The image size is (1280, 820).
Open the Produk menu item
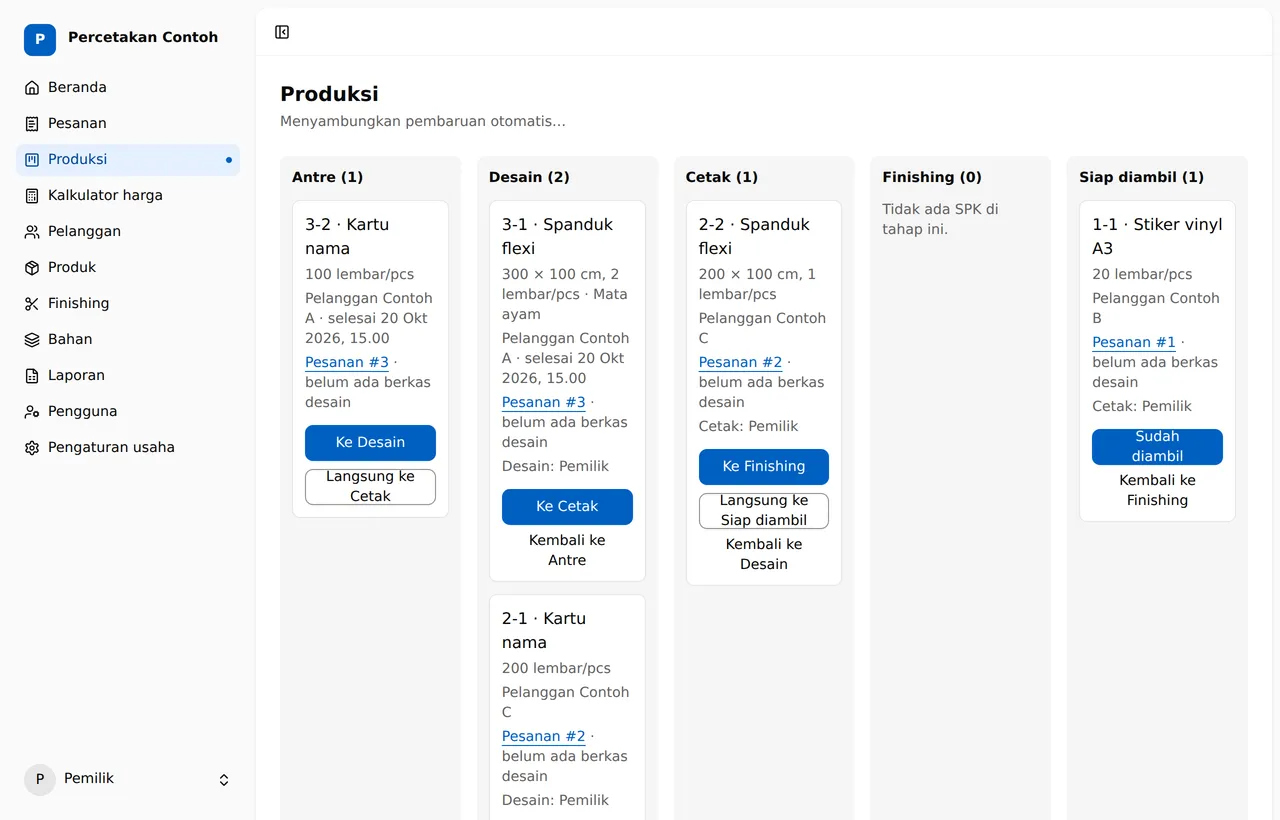pyautogui.click(x=128, y=267)
